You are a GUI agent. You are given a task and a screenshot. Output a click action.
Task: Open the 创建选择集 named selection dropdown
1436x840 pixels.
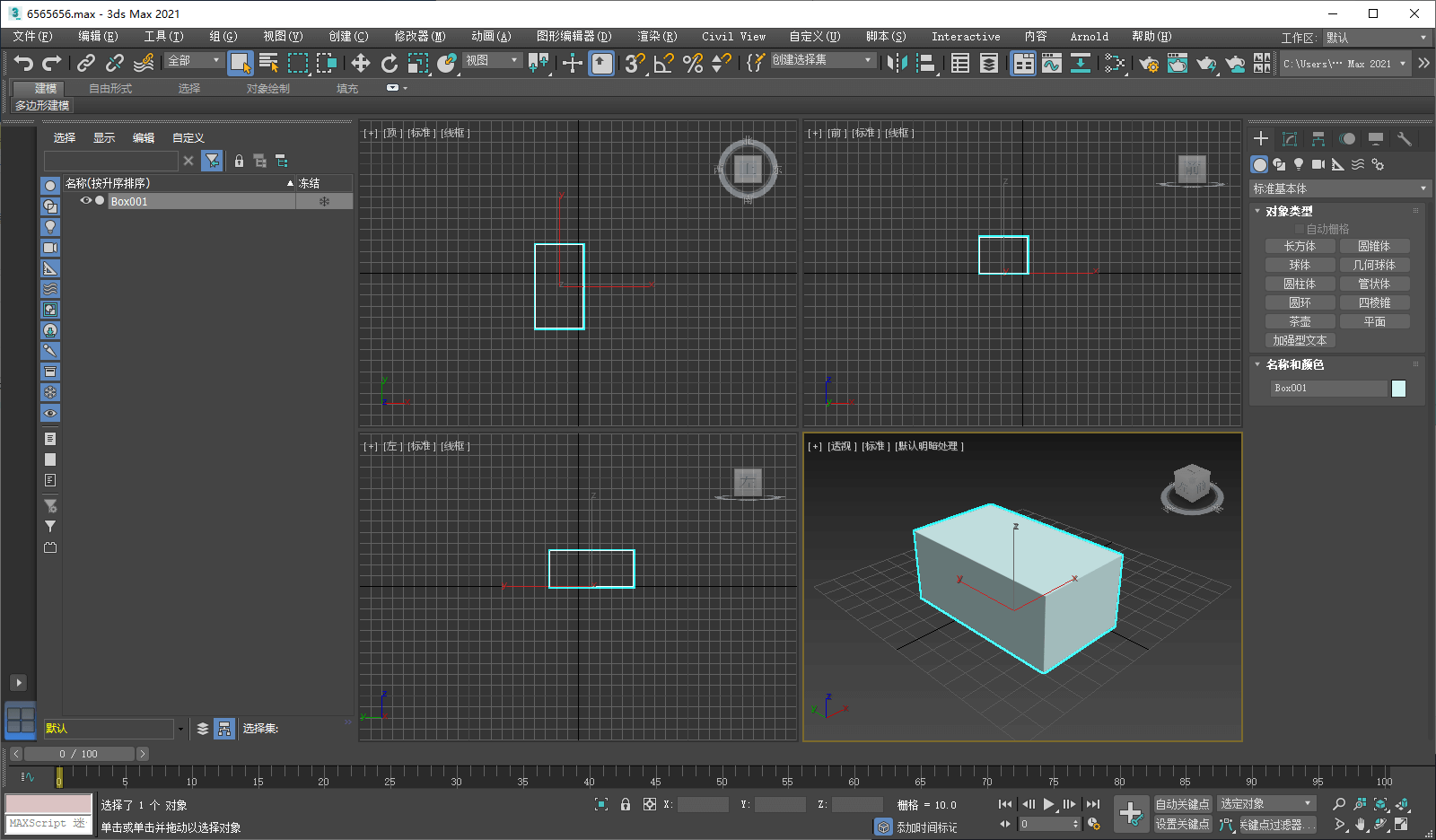click(x=822, y=60)
